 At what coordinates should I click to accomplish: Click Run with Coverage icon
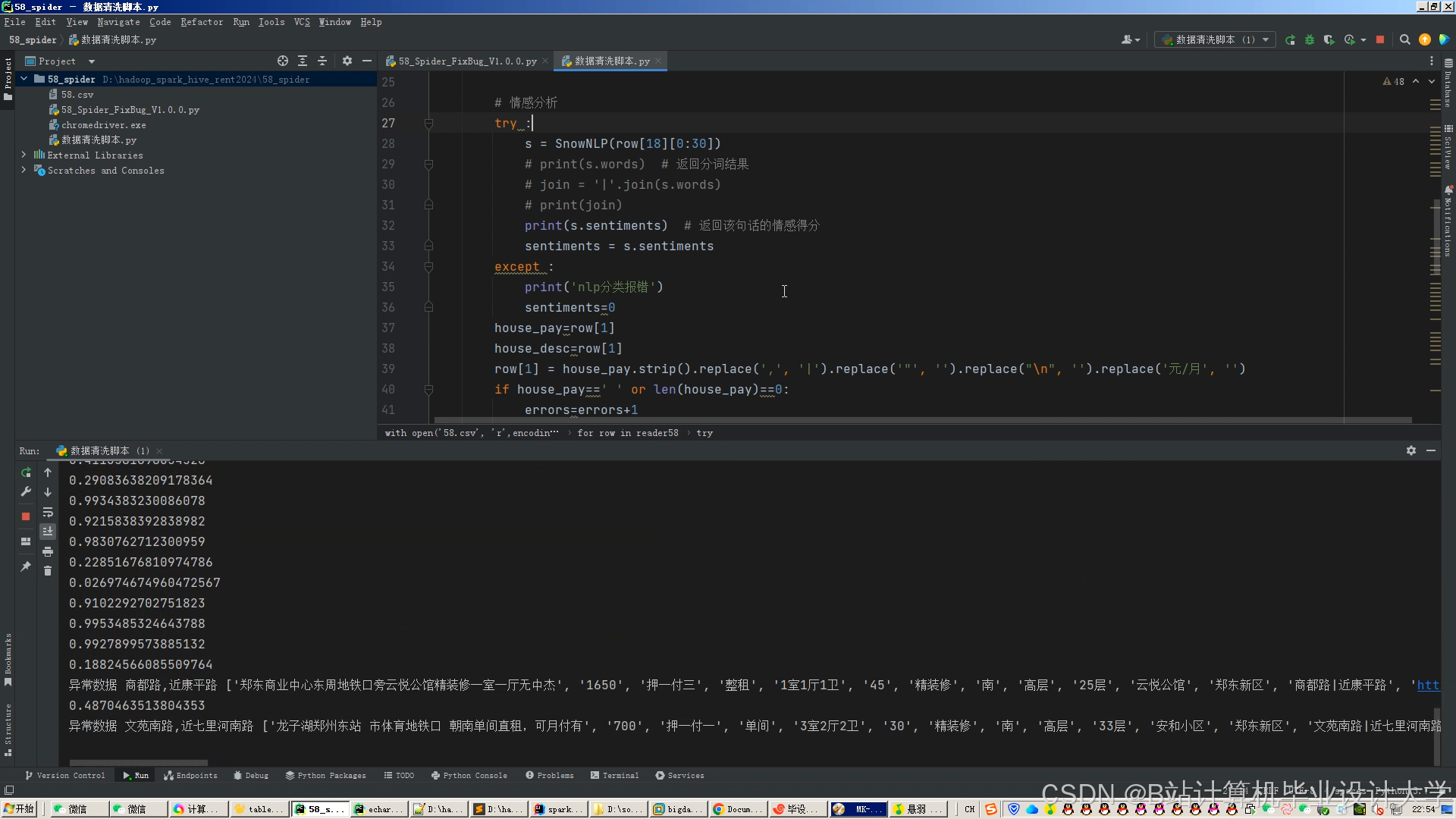click(1329, 39)
